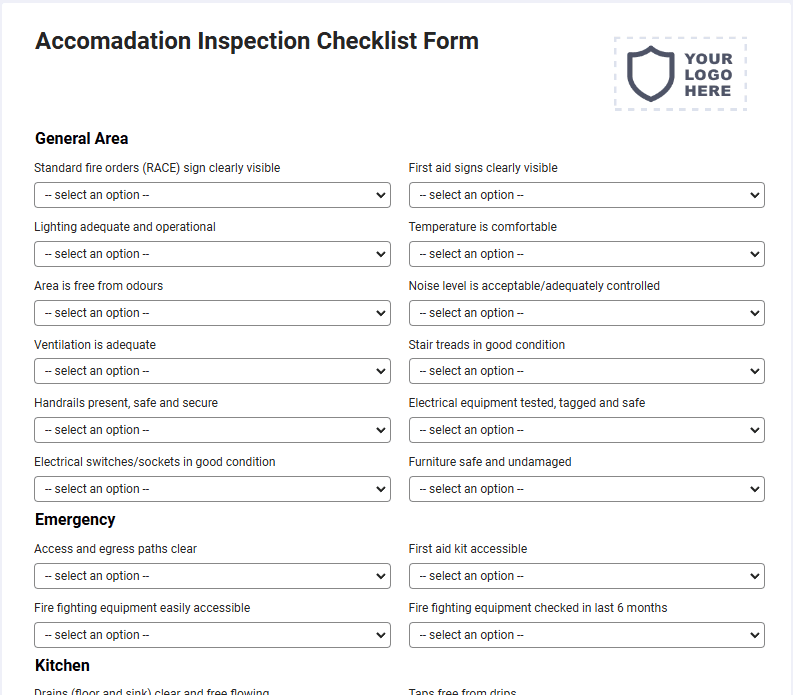Click the Accomadation Inspection Checklist Form title
This screenshot has width=793, height=695.
[257, 41]
